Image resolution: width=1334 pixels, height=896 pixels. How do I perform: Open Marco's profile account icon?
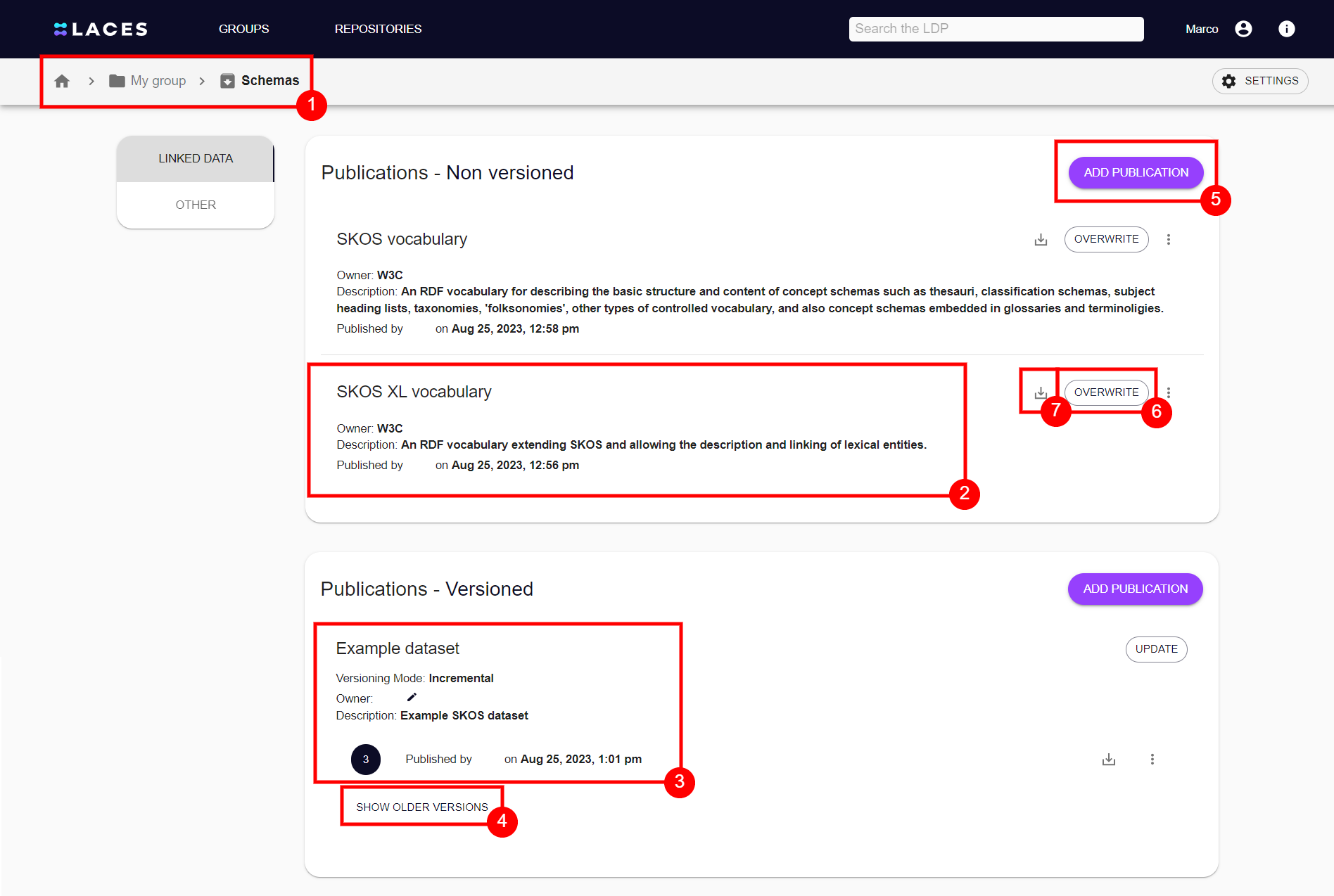pos(1243,29)
